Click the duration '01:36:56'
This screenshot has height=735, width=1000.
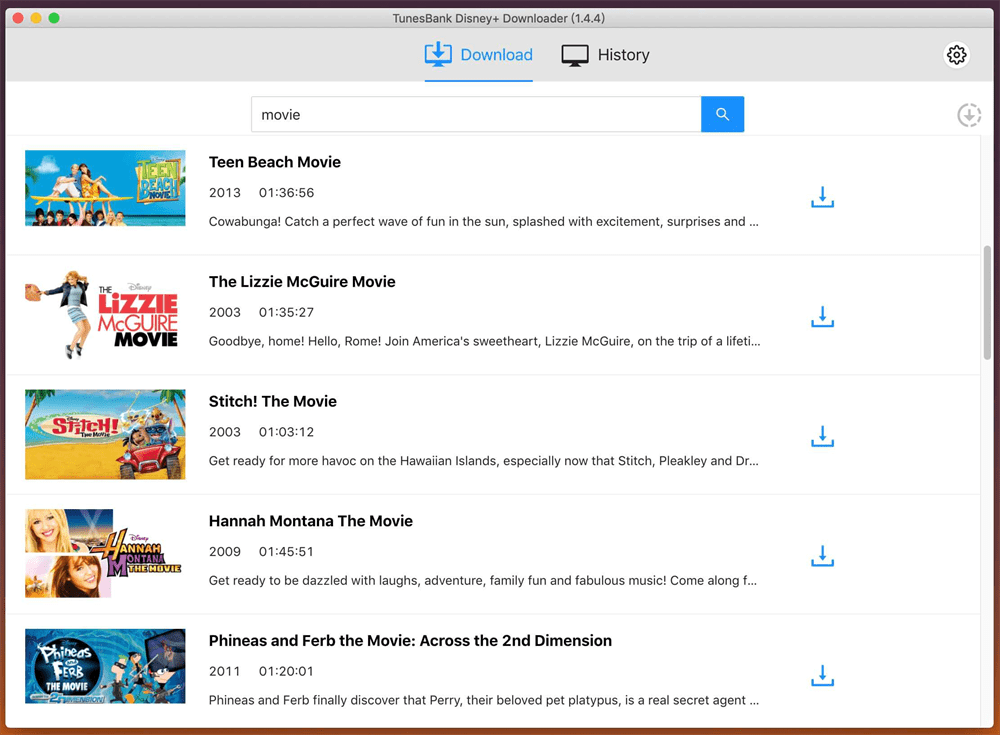point(286,193)
